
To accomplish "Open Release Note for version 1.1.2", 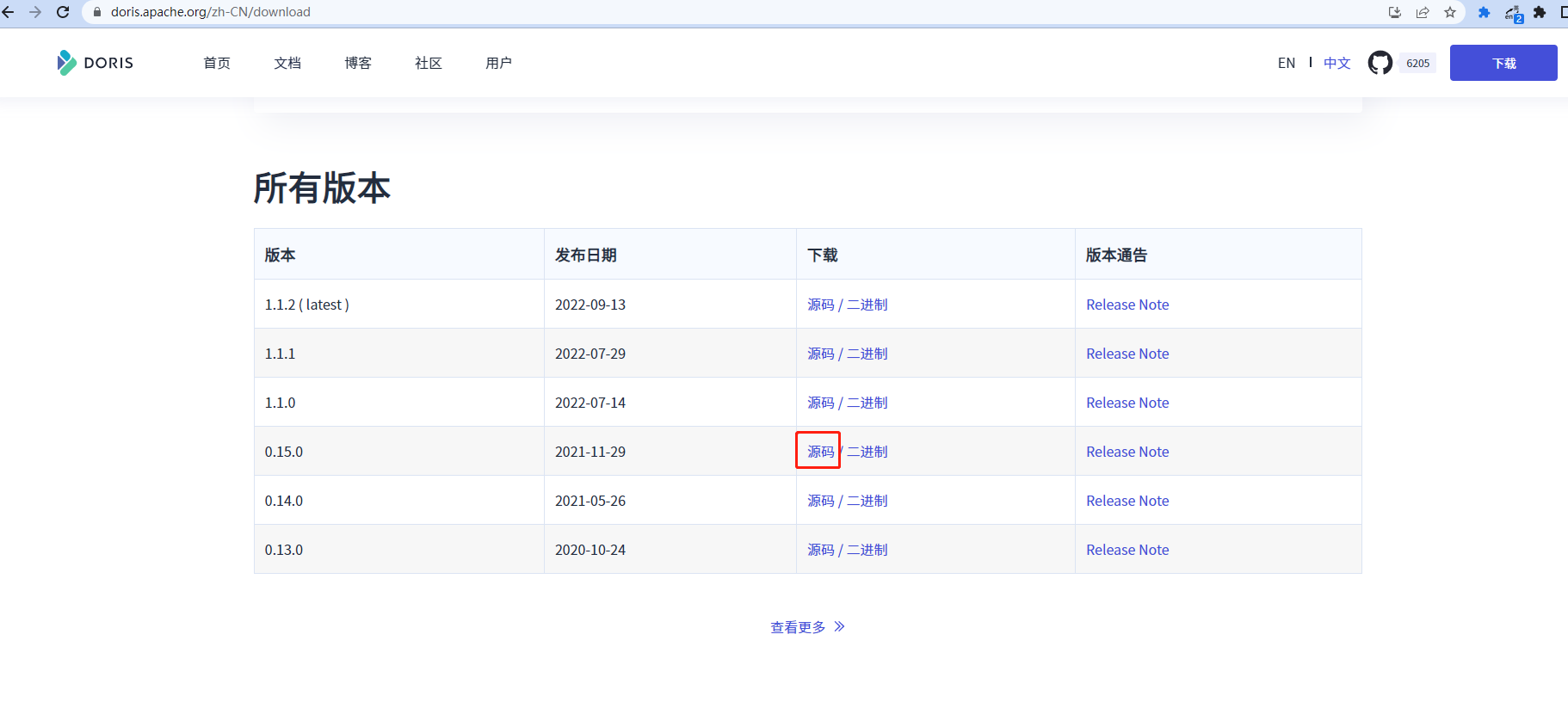I will 1127,305.
